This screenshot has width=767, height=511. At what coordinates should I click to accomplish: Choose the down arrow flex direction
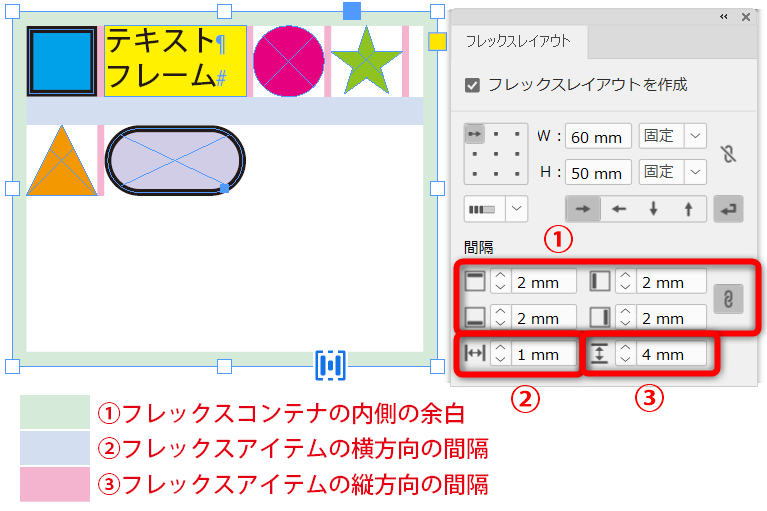click(x=653, y=209)
